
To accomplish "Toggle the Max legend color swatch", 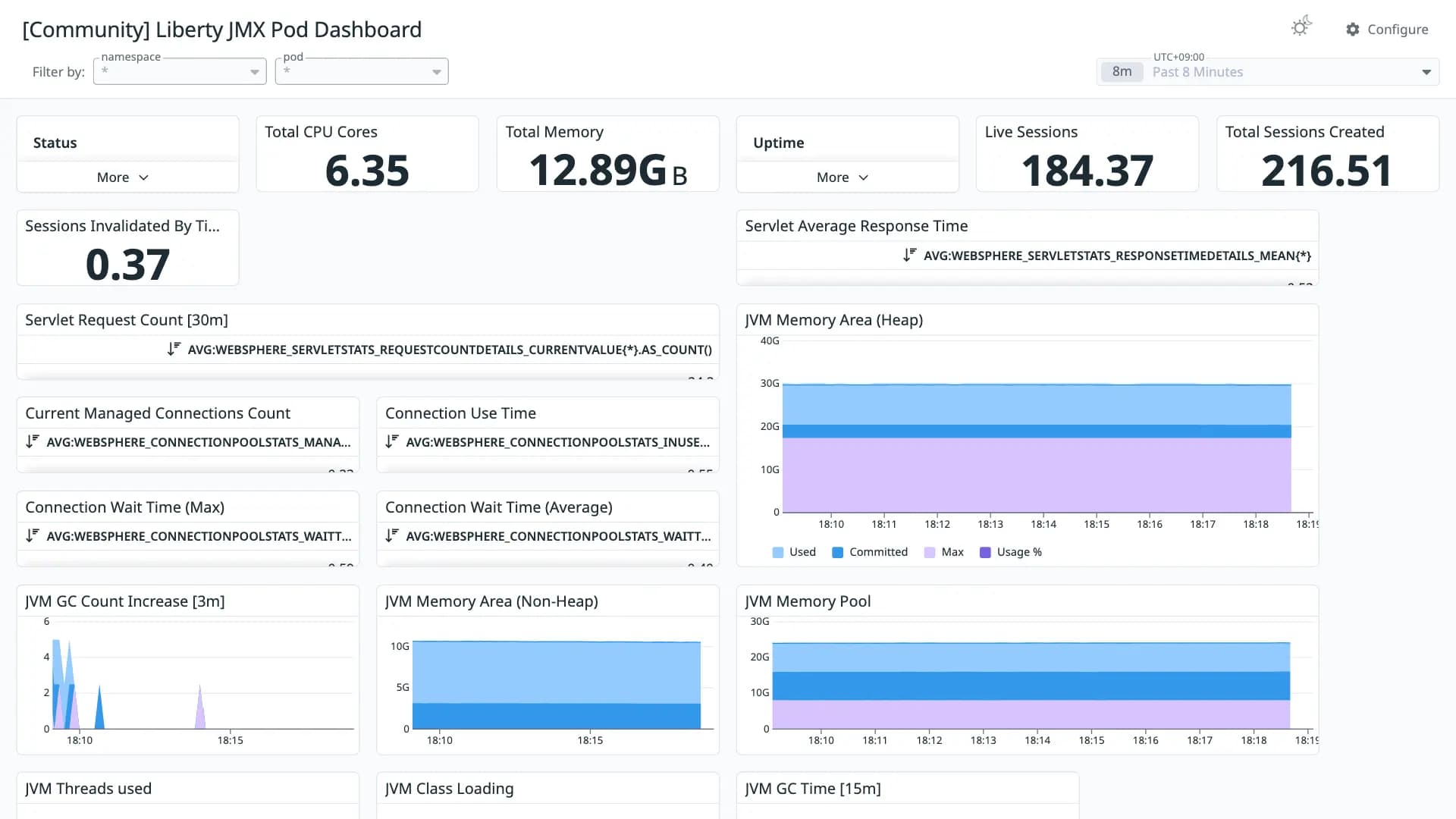I will pyautogui.click(x=930, y=552).
